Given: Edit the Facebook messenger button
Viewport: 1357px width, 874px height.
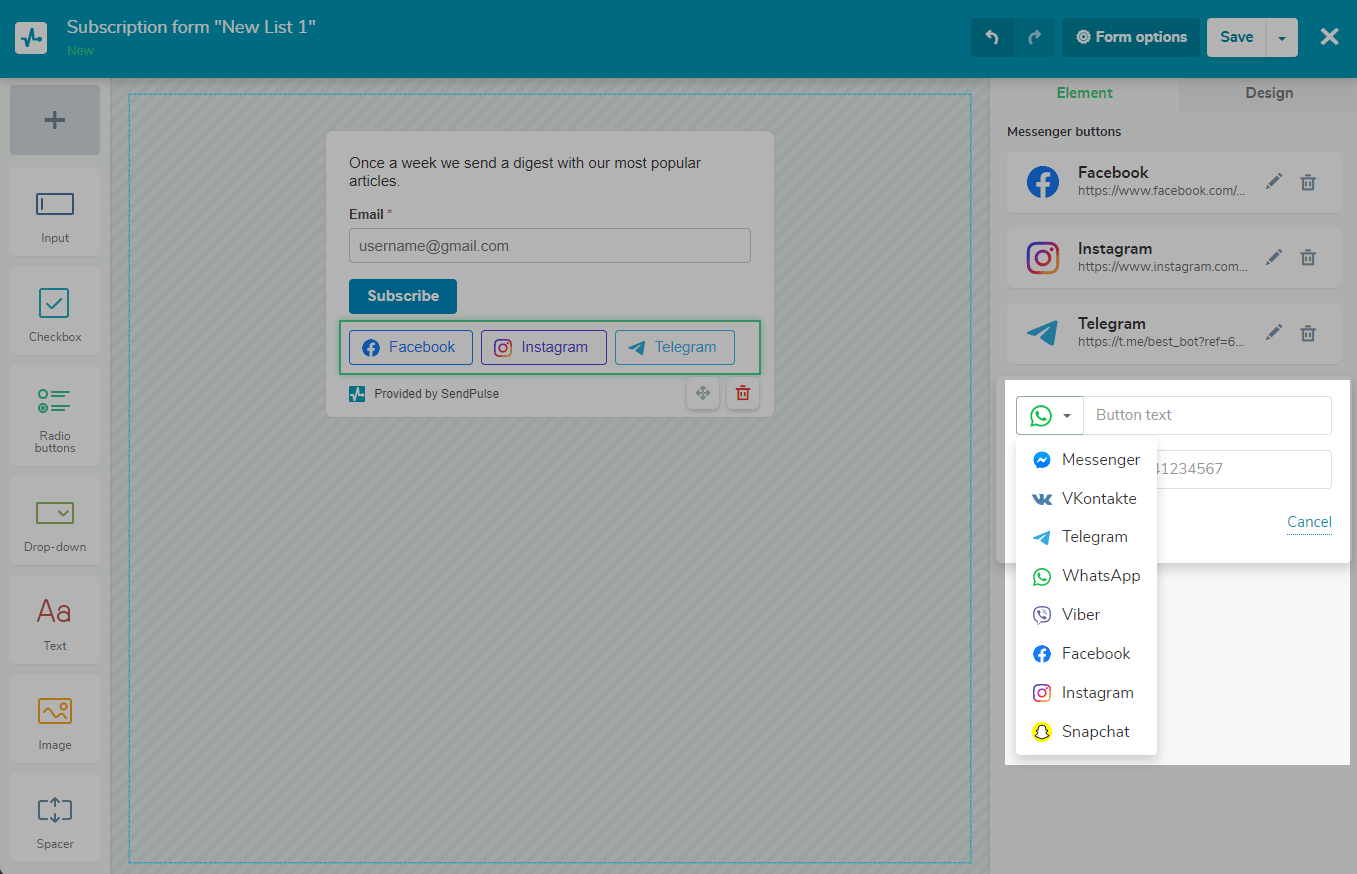Looking at the screenshot, I should point(1273,182).
